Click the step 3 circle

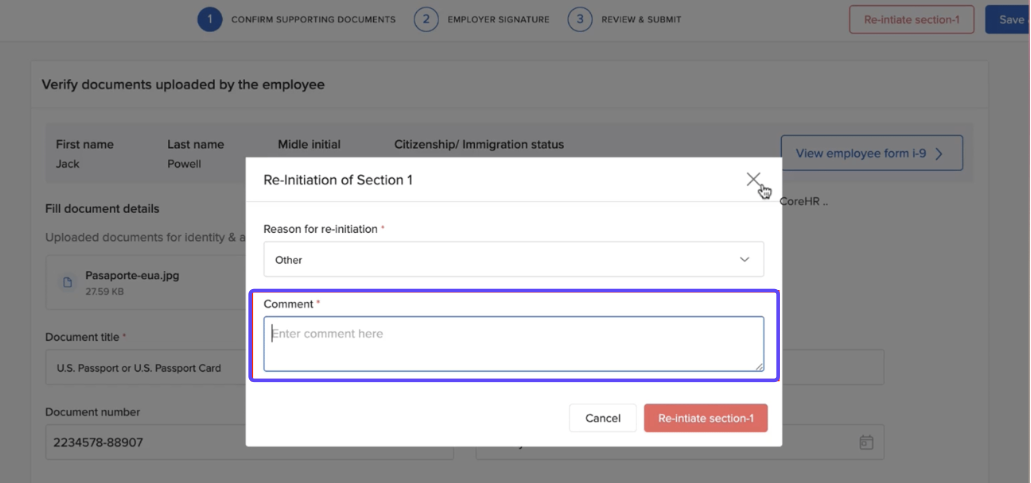(x=579, y=19)
